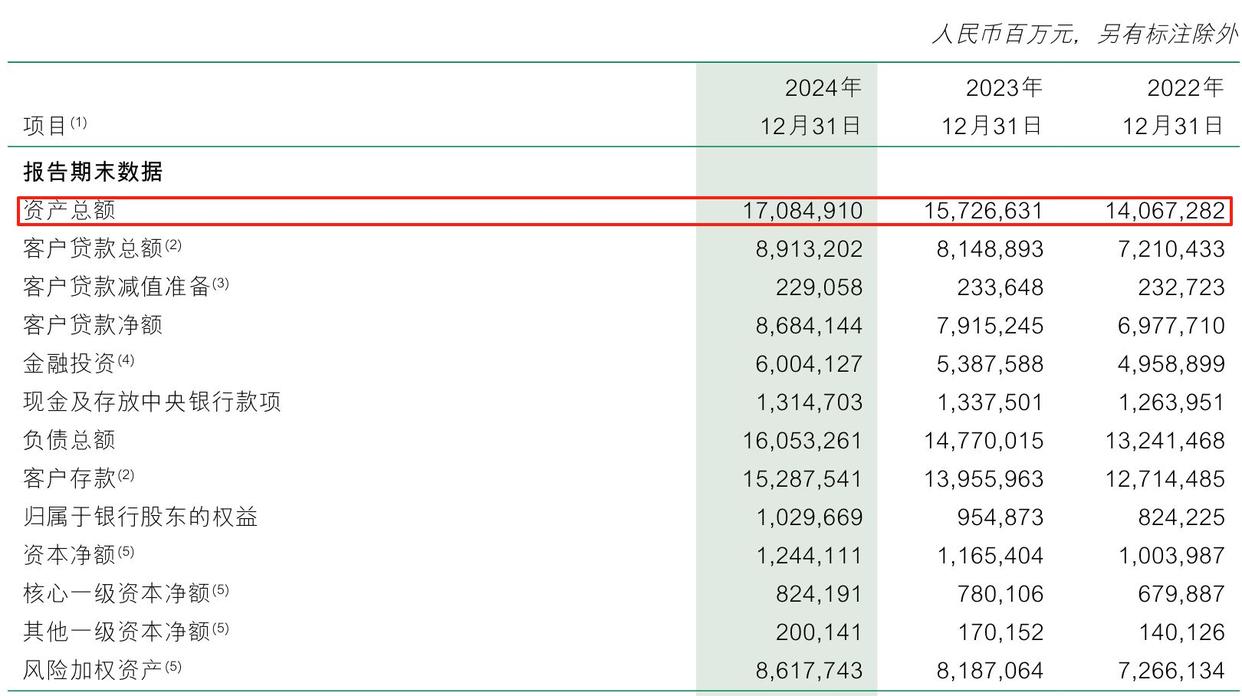Select the 项目 header label
Viewport: 1242px width, 696px height.
tap(45, 126)
